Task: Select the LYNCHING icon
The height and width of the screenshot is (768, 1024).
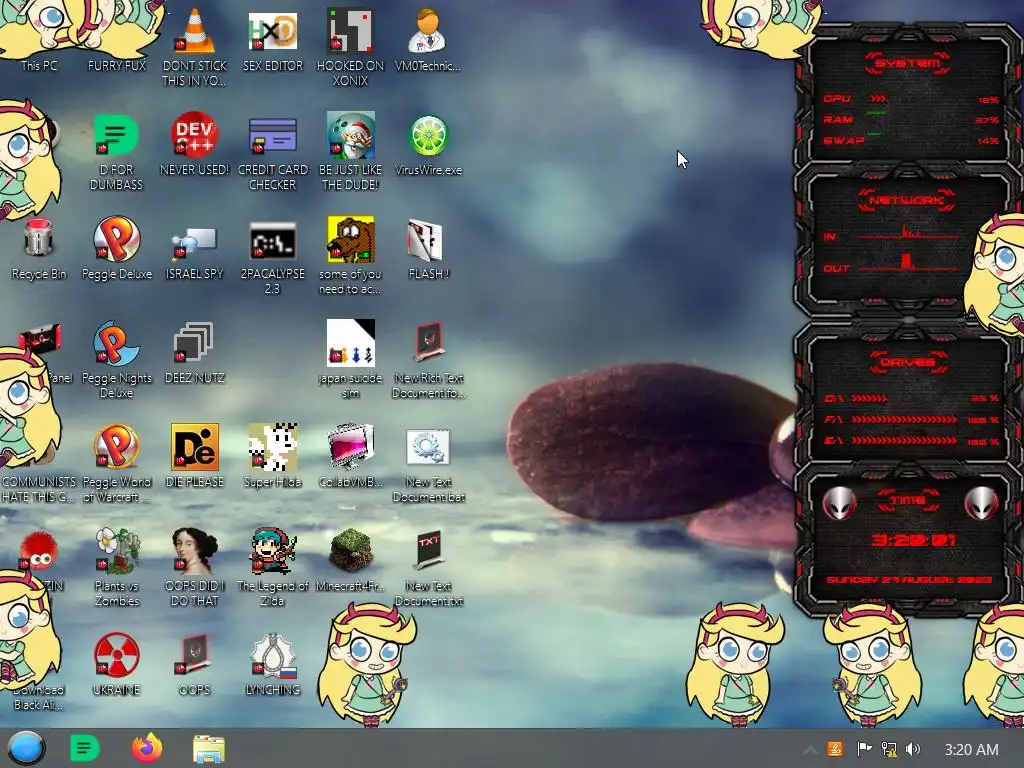Action: click(272, 664)
